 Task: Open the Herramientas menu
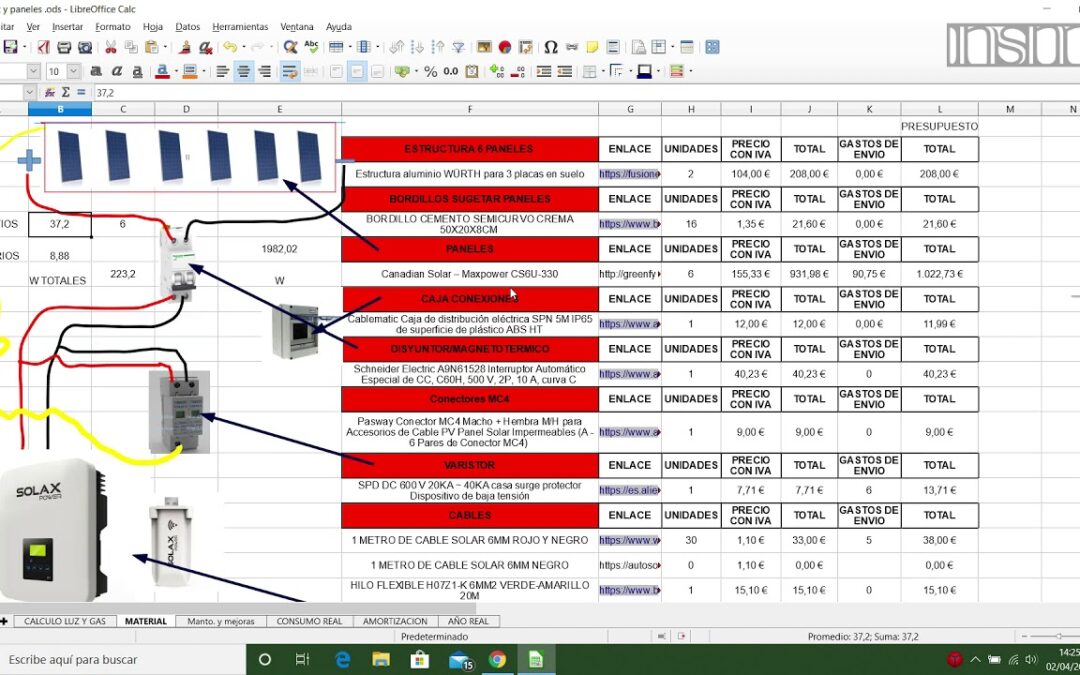click(x=240, y=27)
